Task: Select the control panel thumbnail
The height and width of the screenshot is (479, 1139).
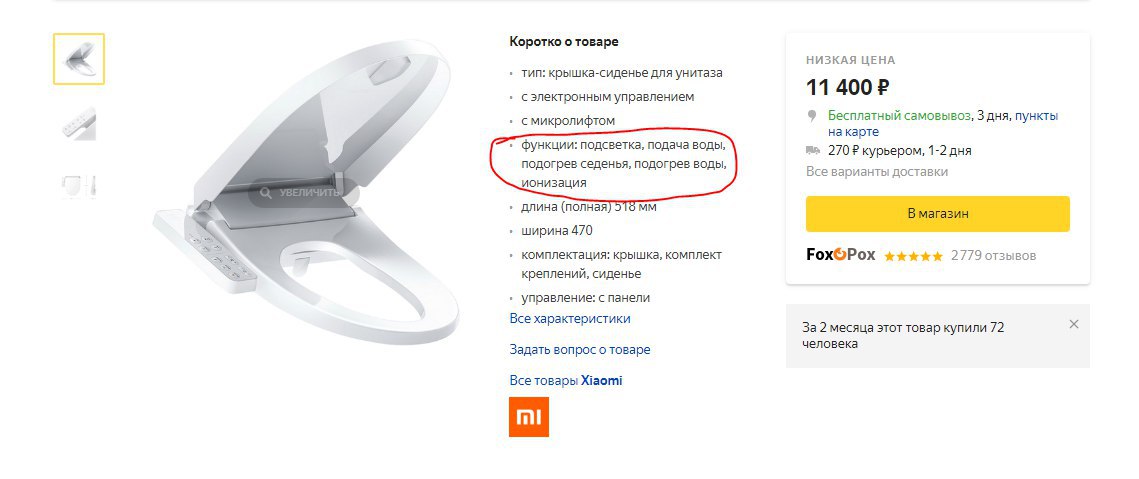Action: point(78,123)
